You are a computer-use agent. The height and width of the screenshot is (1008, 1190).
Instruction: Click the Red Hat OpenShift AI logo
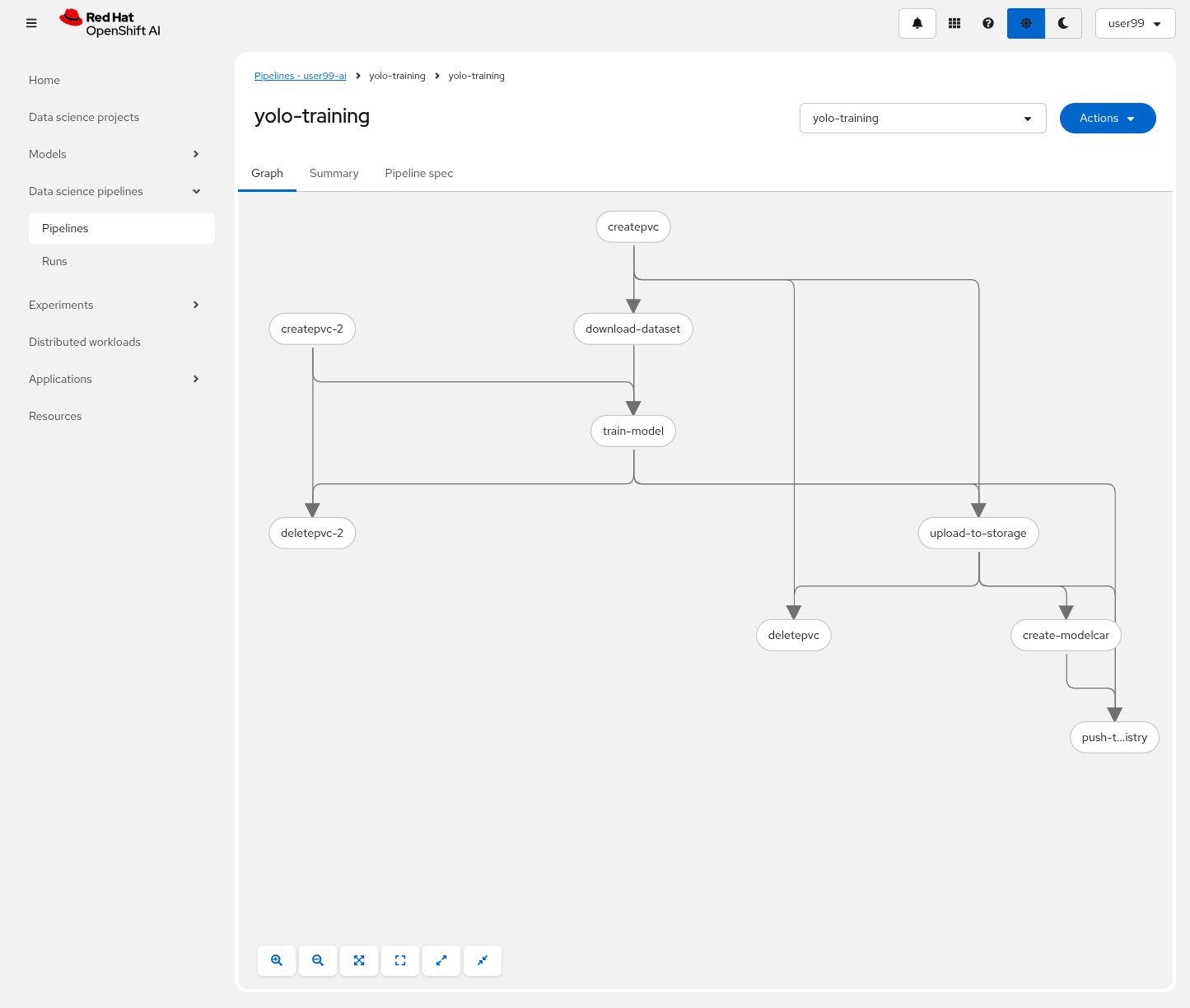tap(110, 23)
